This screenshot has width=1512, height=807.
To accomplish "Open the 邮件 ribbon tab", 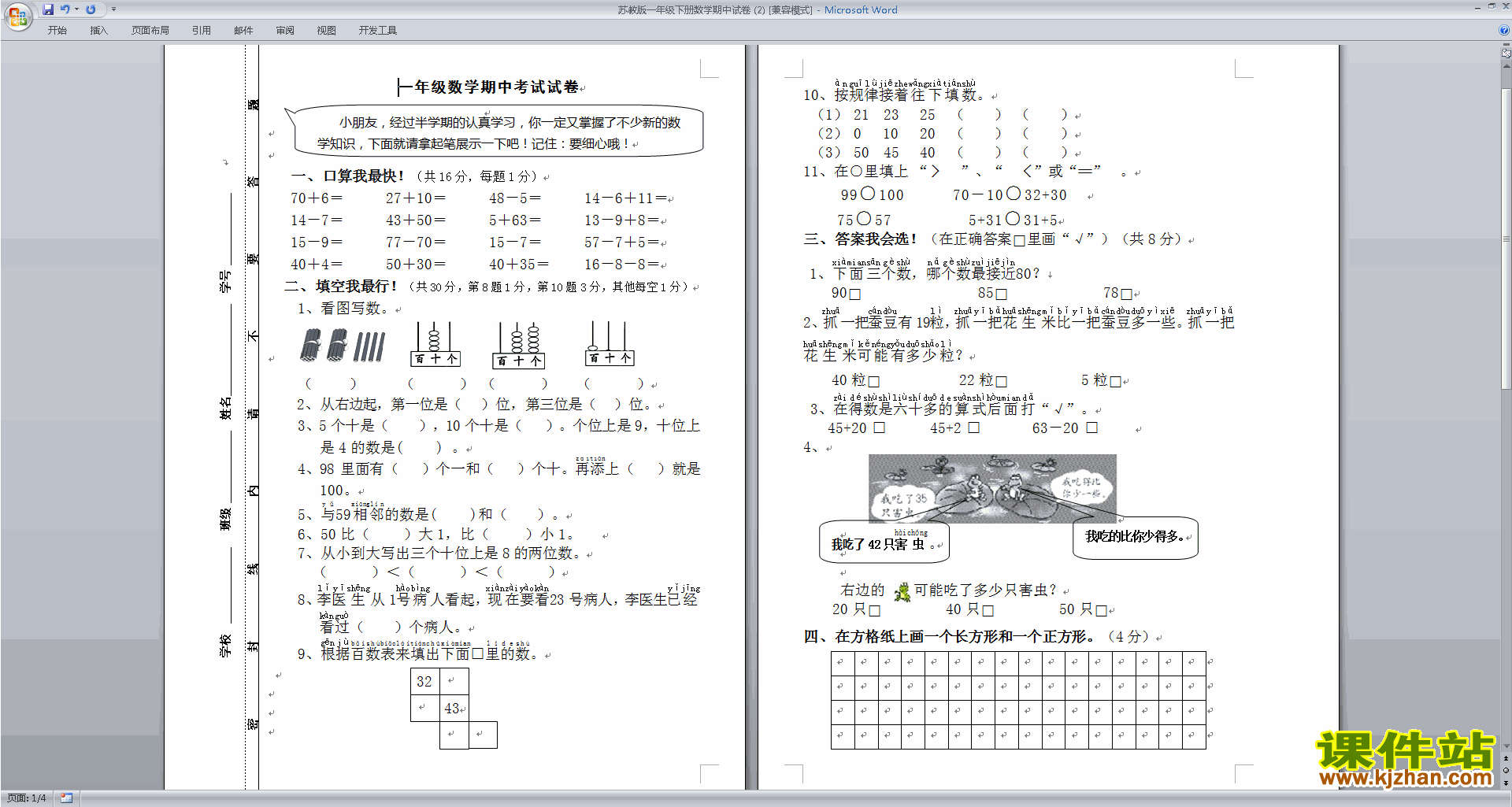I will [x=243, y=31].
